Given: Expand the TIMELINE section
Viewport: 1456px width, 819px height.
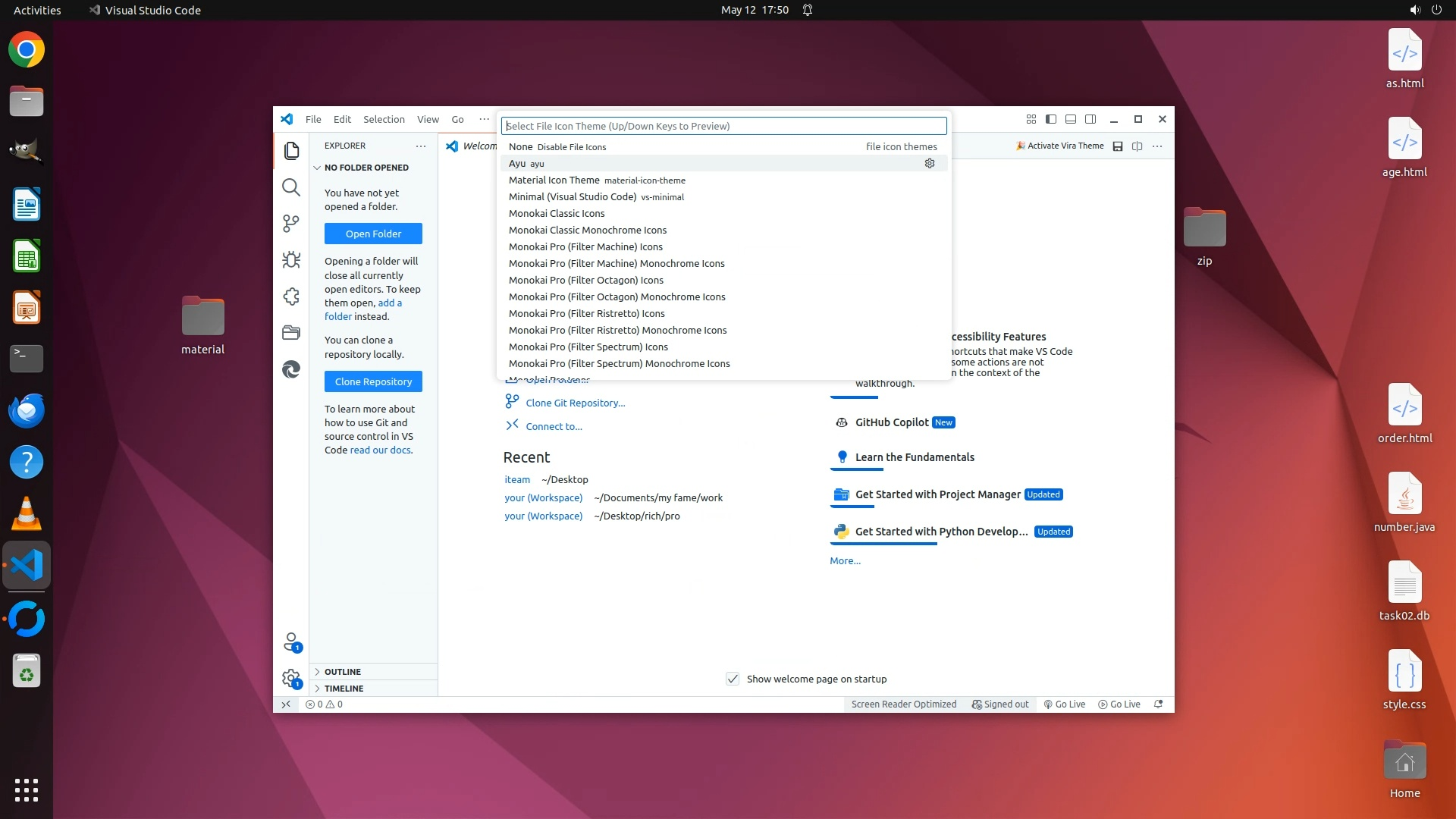Looking at the screenshot, I should coord(344,689).
